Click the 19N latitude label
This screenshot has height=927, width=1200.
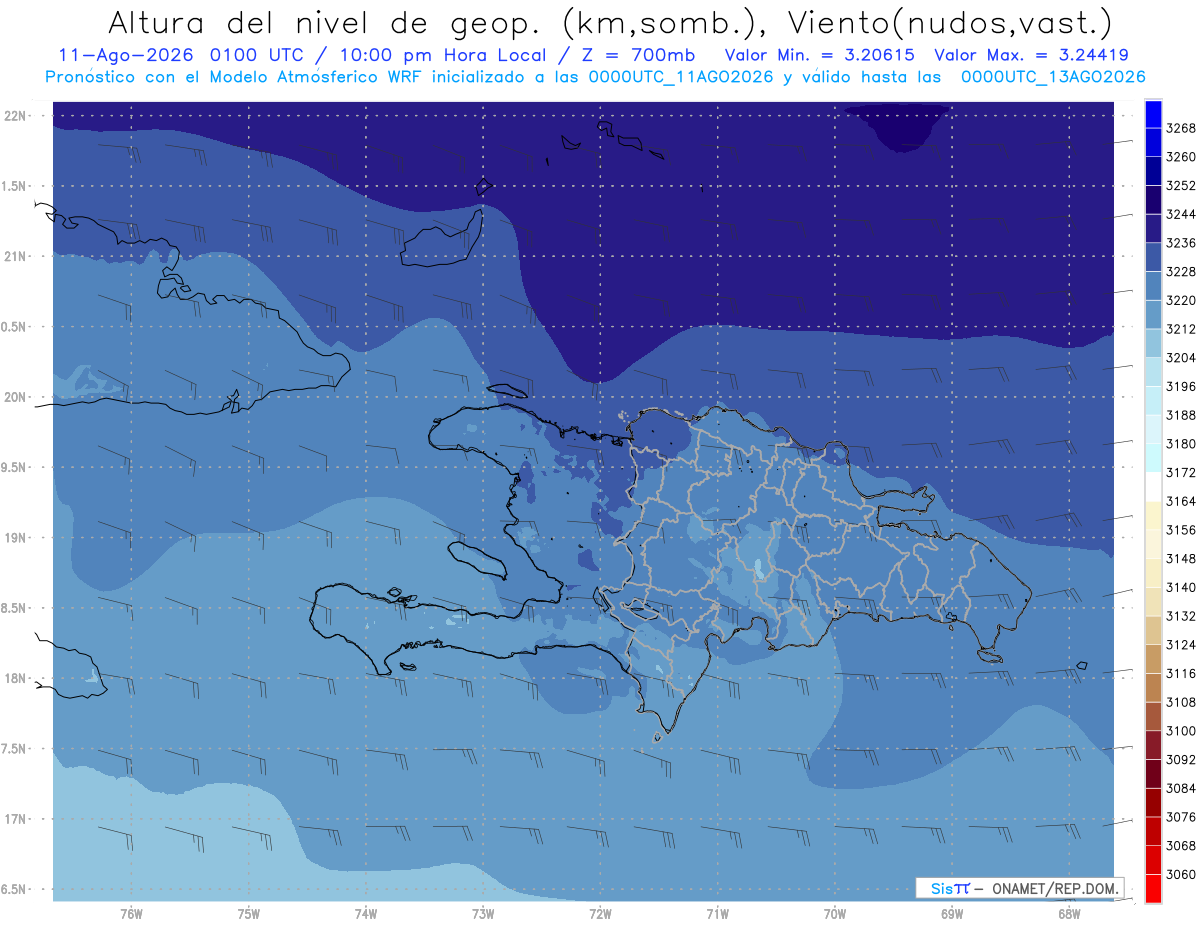point(17,538)
